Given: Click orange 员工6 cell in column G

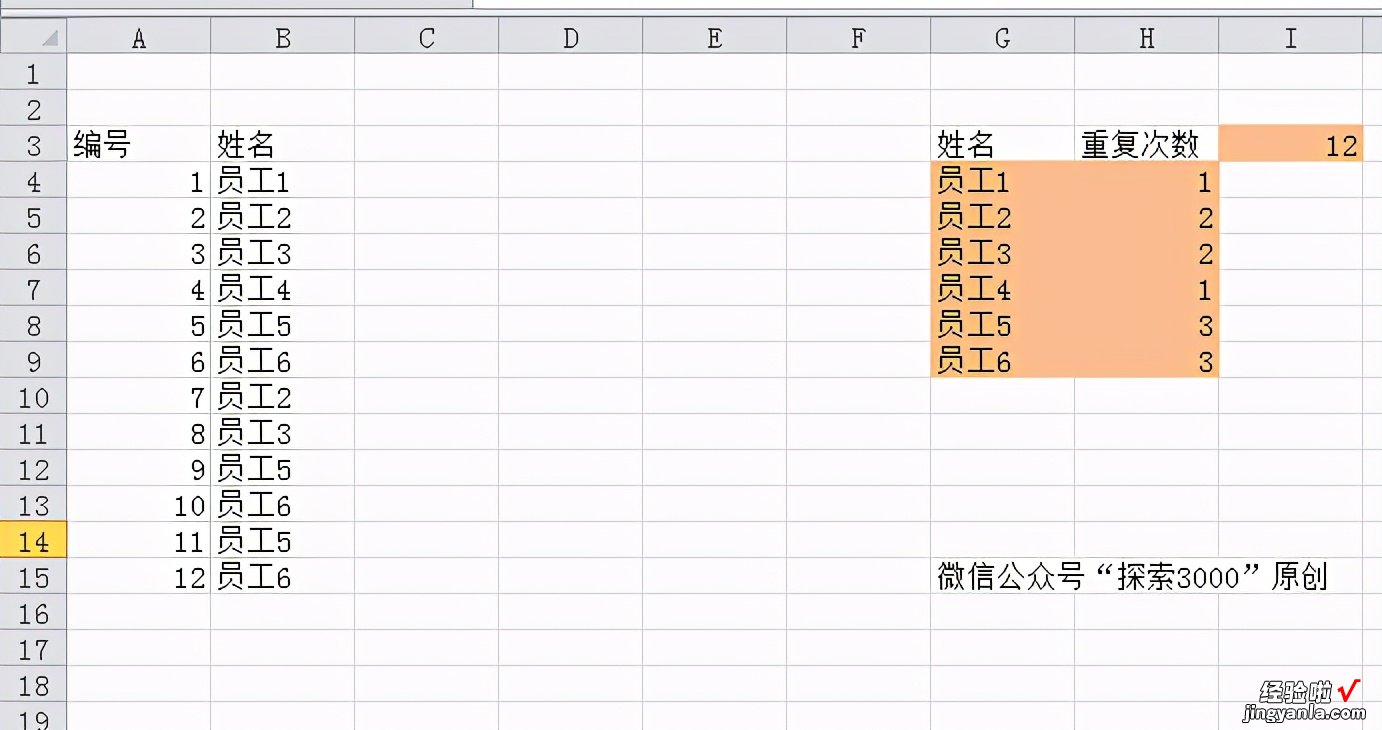Looking at the screenshot, I should coord(1003,361).
